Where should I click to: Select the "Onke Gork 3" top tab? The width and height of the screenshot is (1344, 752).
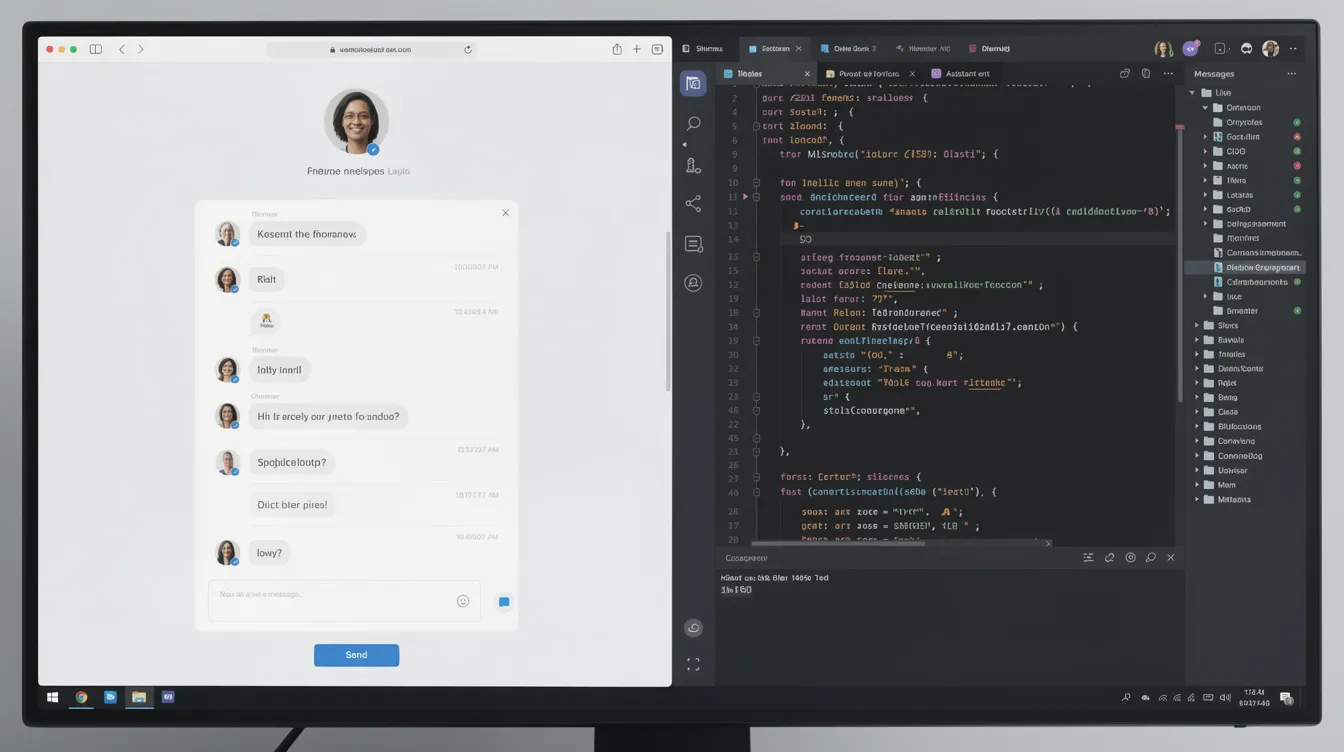pyautogui.click(x=848, y=48)
